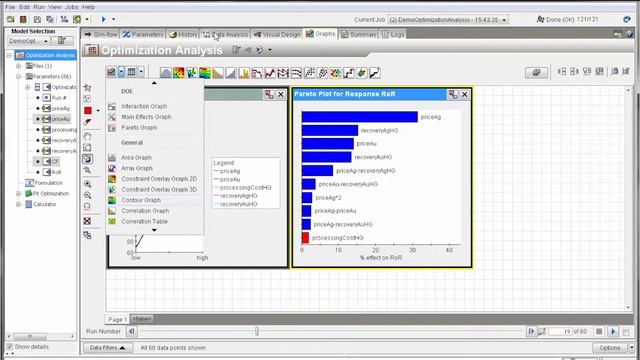Select Pareto Graph in the DOE list

[x=139, y=127]
